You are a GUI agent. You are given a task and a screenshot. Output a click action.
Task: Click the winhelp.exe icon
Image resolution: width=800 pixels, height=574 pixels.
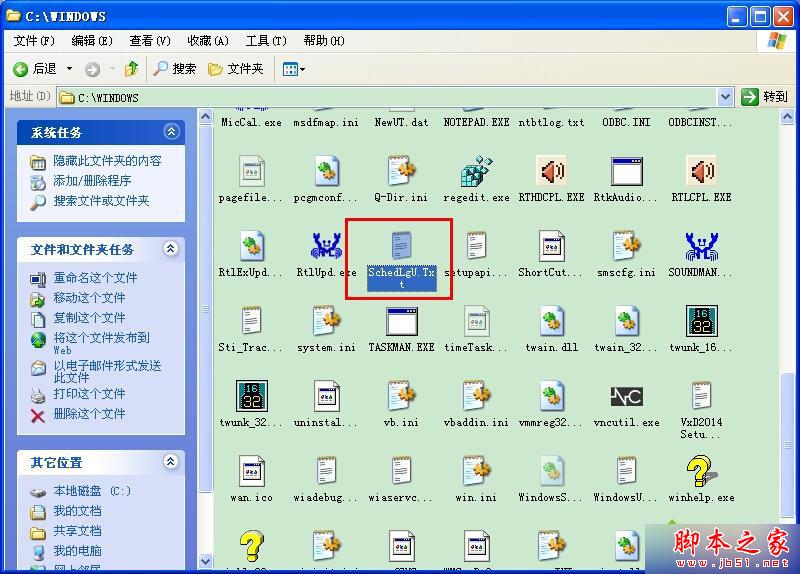701,472
